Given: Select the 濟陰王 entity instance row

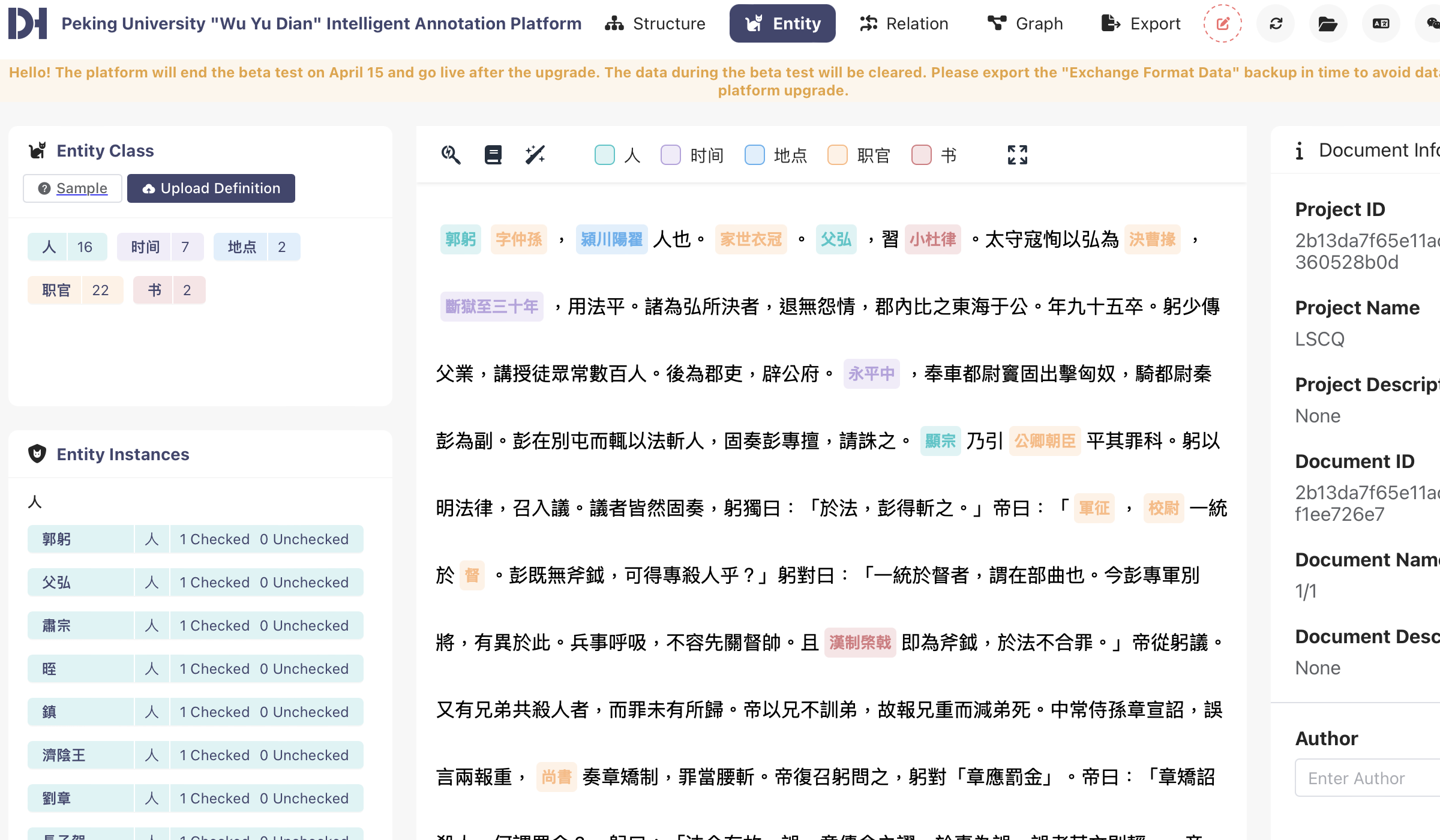Looking at the screenshot, I should click(196, 755).
